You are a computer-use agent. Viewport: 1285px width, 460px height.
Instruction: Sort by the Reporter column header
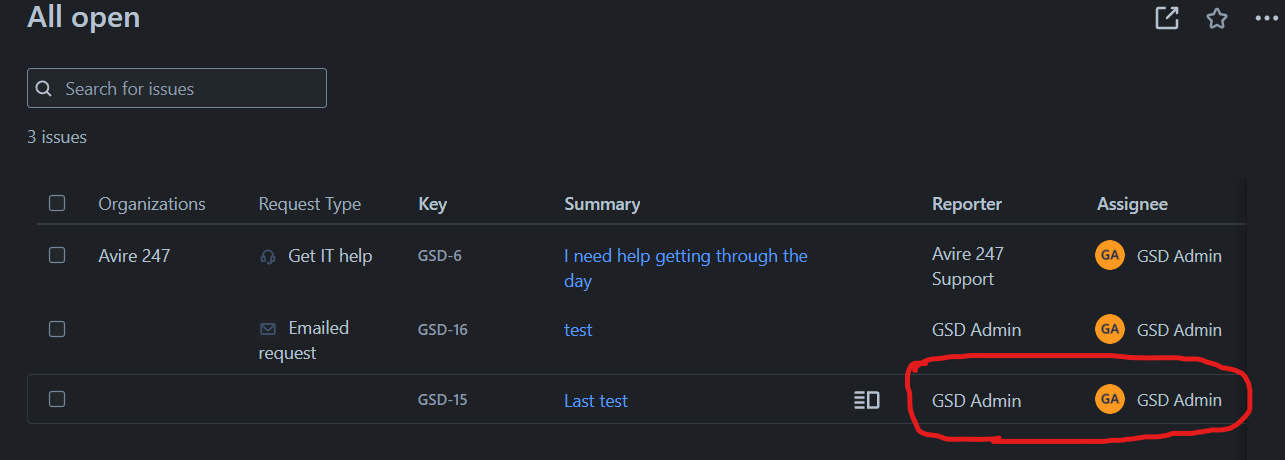click(x=967, y=204)
